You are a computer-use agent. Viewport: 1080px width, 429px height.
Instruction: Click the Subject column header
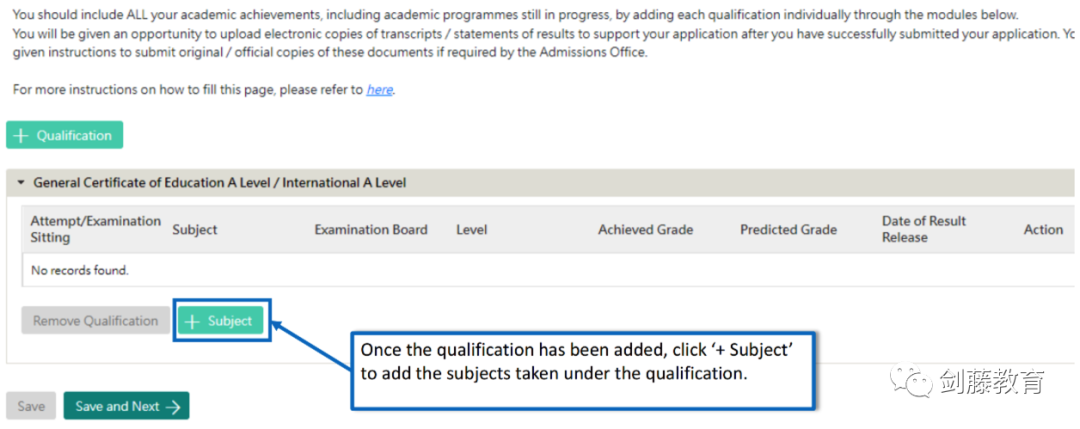click(x=195, y=230)
